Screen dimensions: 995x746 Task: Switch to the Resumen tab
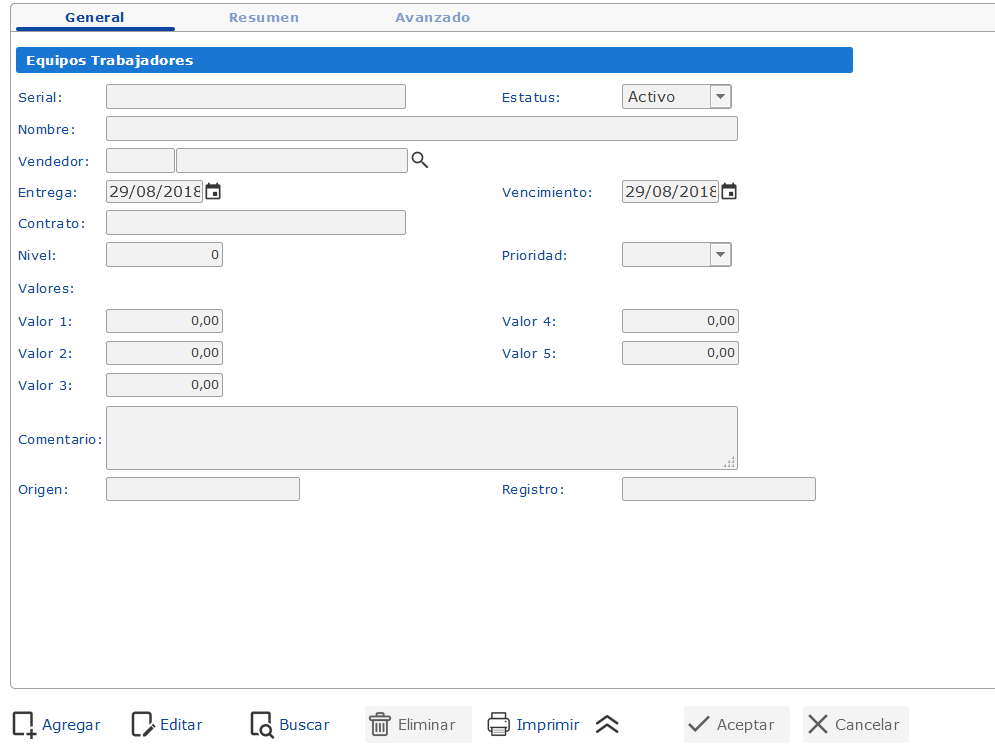(x=263, y=18)
